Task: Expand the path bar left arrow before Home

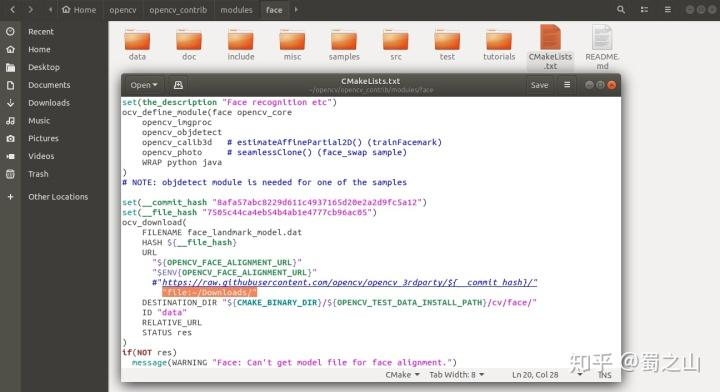Action: tap(50, 10)
